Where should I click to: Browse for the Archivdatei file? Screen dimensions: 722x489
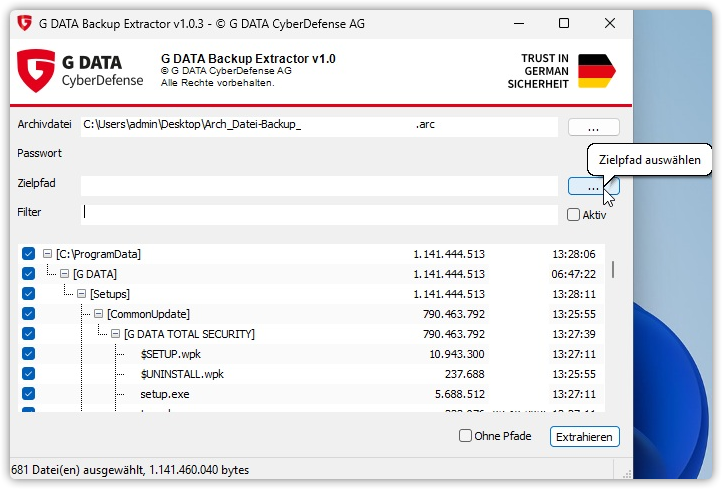coord(594,127)
